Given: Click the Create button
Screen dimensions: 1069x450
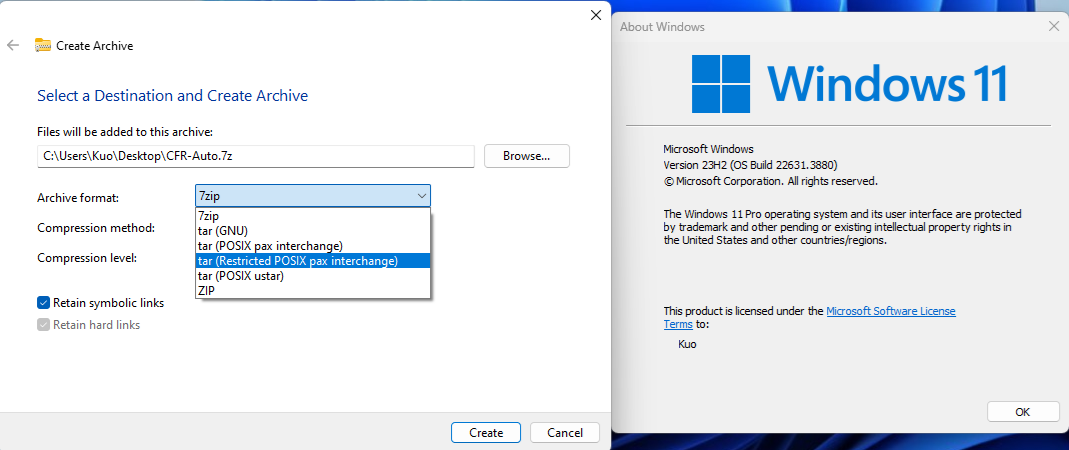Looking at the screenshot, I should 486,432.
